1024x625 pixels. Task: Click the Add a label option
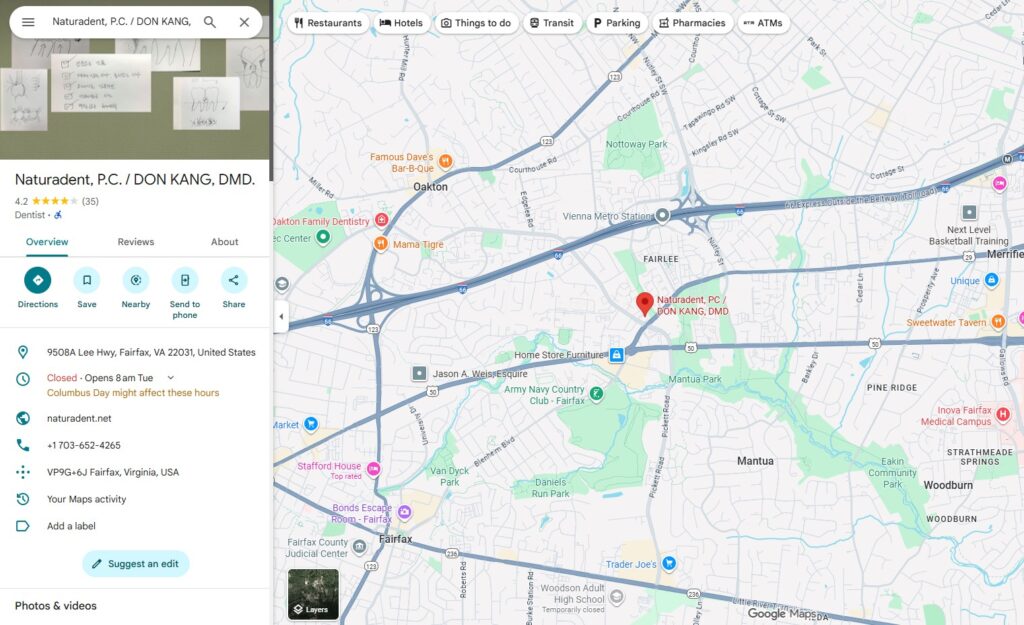click(x=71, y=526)
